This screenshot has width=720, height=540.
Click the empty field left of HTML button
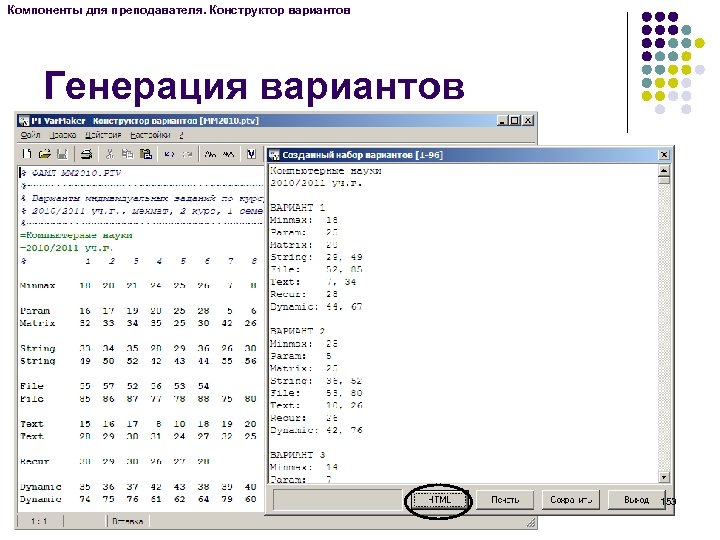tap(338, 500)
